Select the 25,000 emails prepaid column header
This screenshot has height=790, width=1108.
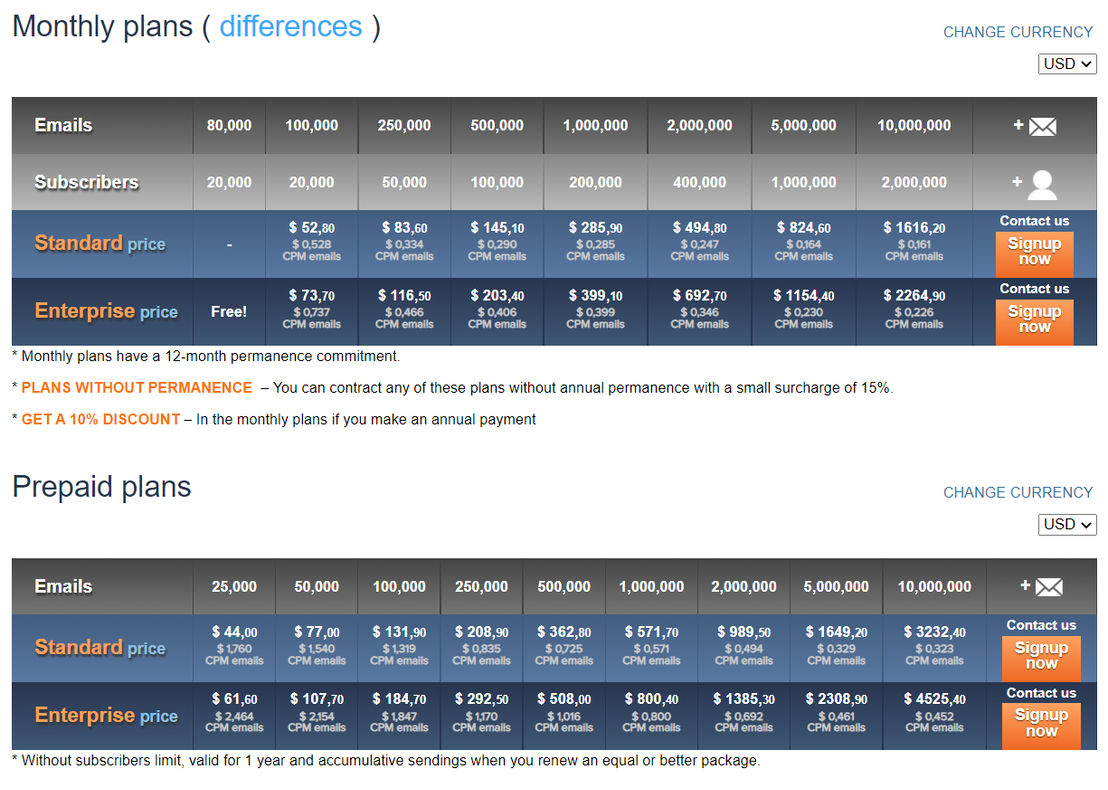coord(235,586)
